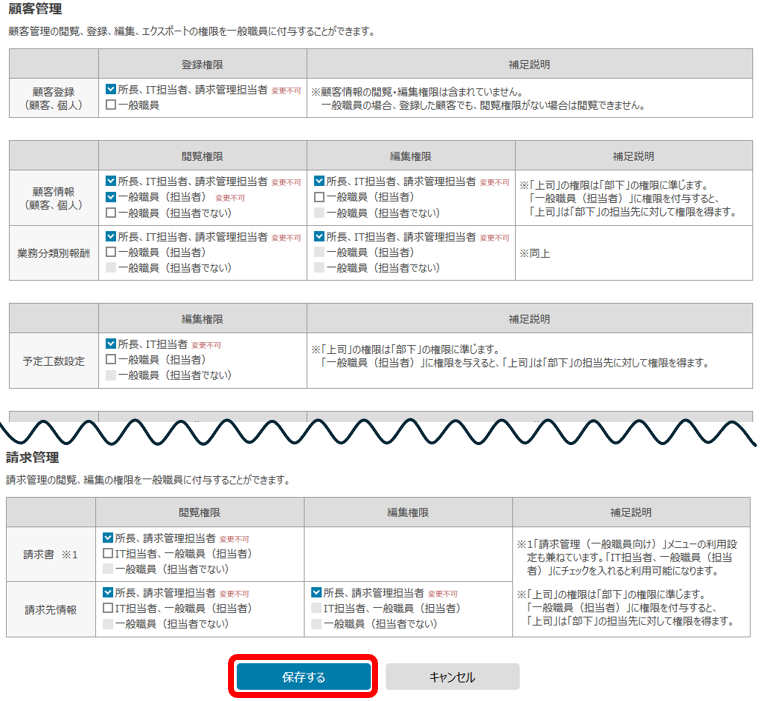Click the 保存する button

[304, 677]
